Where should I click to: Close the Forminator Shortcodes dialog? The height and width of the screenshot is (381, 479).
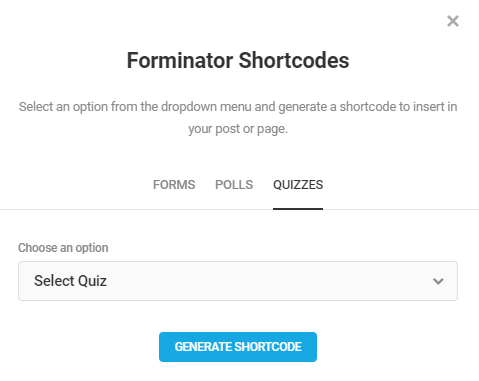(453, 21)
